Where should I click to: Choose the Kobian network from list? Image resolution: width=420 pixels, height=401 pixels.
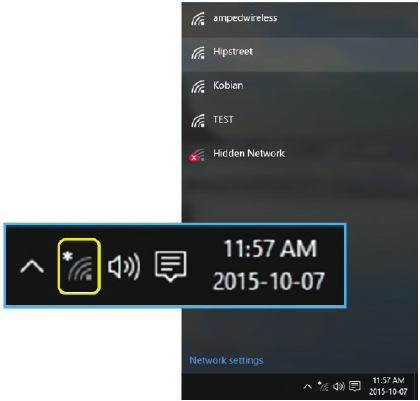[x=300, y=86]
